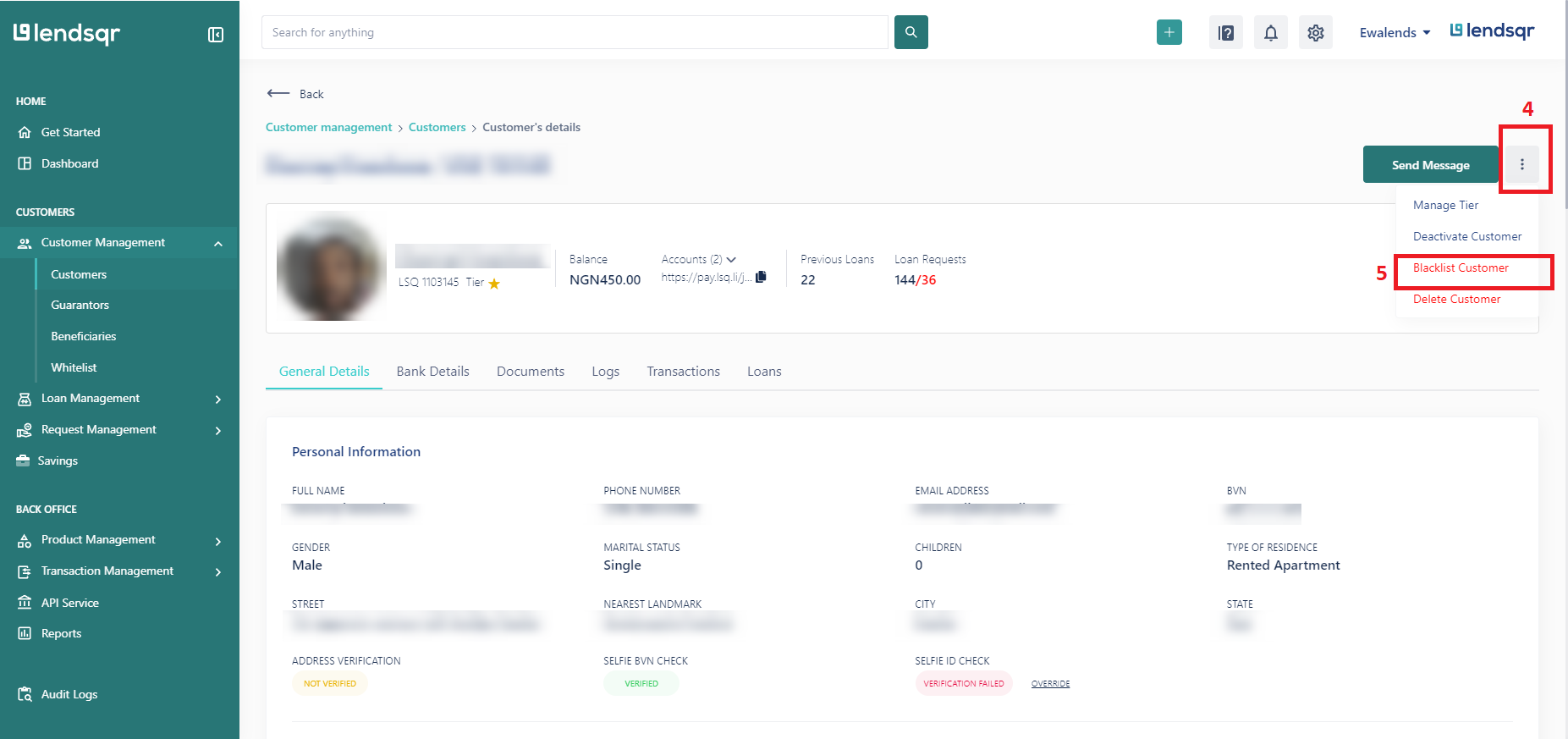Viewport: 1568px width, 739px height.
Task: Click the Dashboard sidebar icon
Action: click(25, 163)
